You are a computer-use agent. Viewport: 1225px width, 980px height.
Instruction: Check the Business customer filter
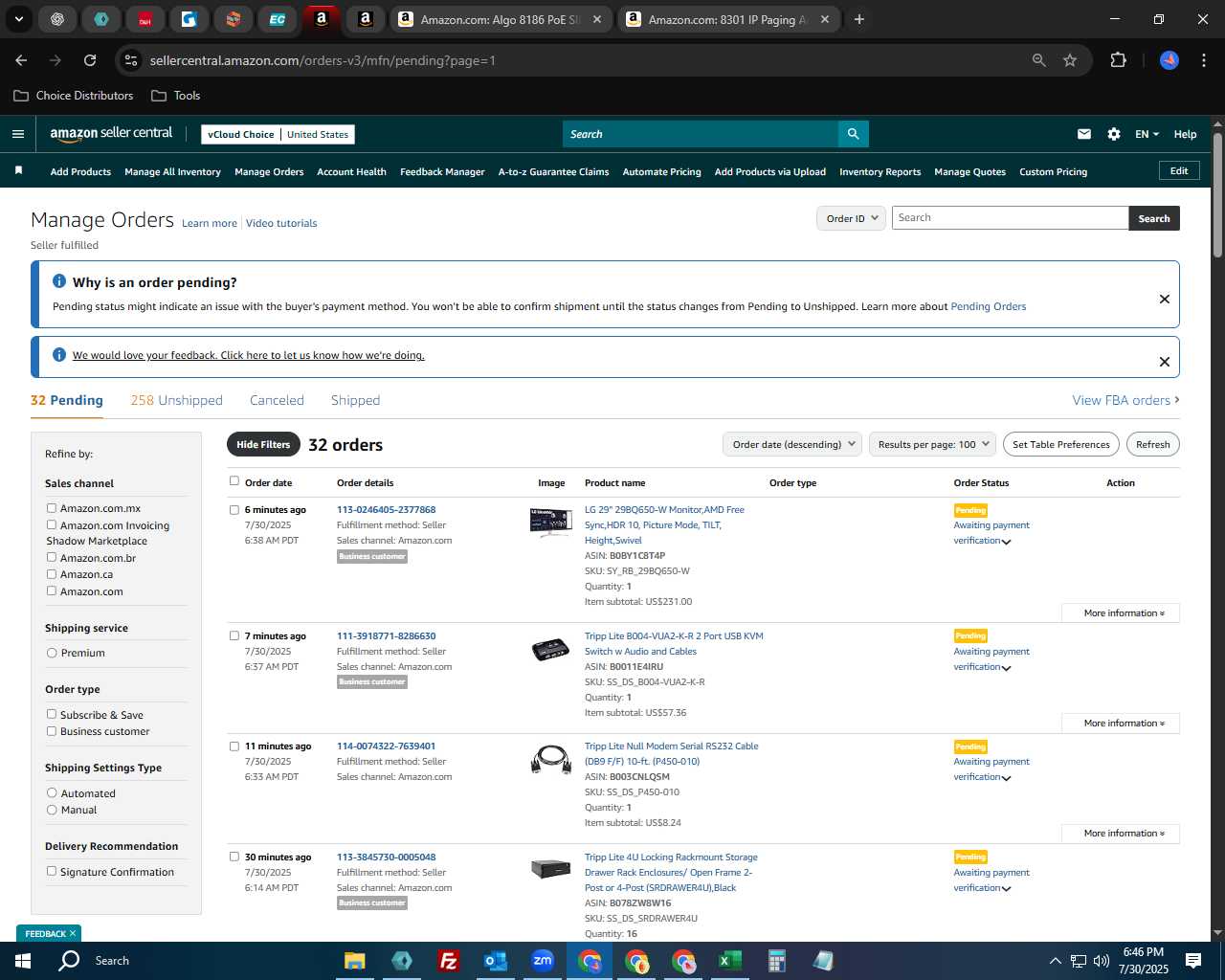pos(52,731)
